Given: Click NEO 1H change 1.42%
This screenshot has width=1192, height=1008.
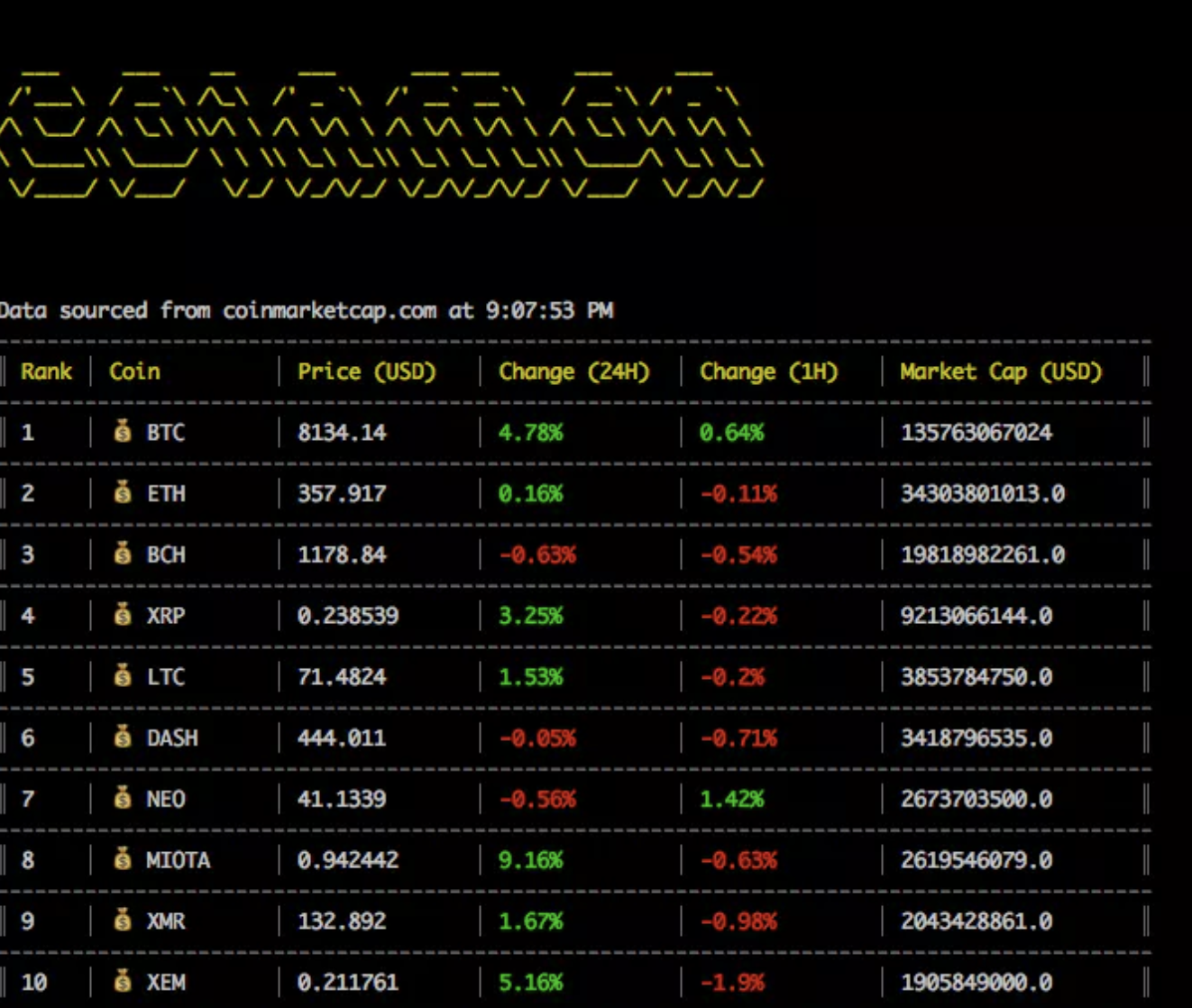Looking at the screenshot, I should (731, 799).
